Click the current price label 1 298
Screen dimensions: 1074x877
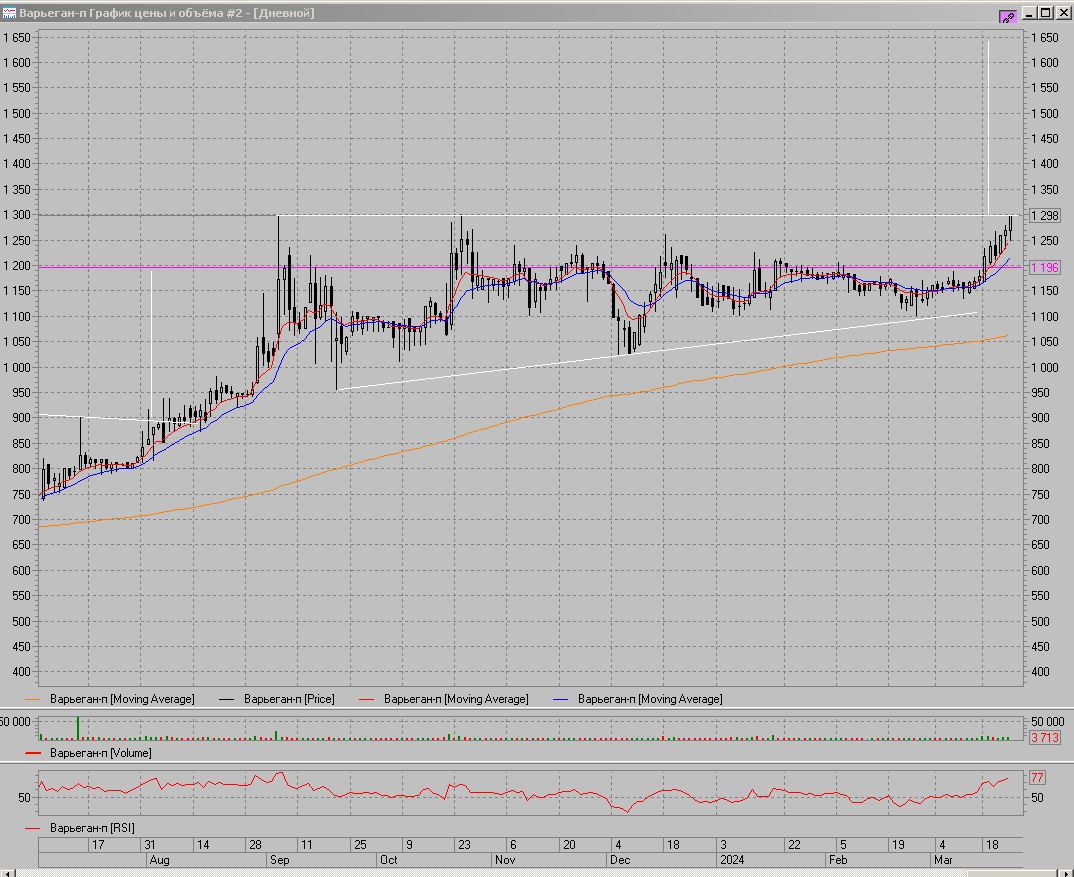click(1045, 216)
